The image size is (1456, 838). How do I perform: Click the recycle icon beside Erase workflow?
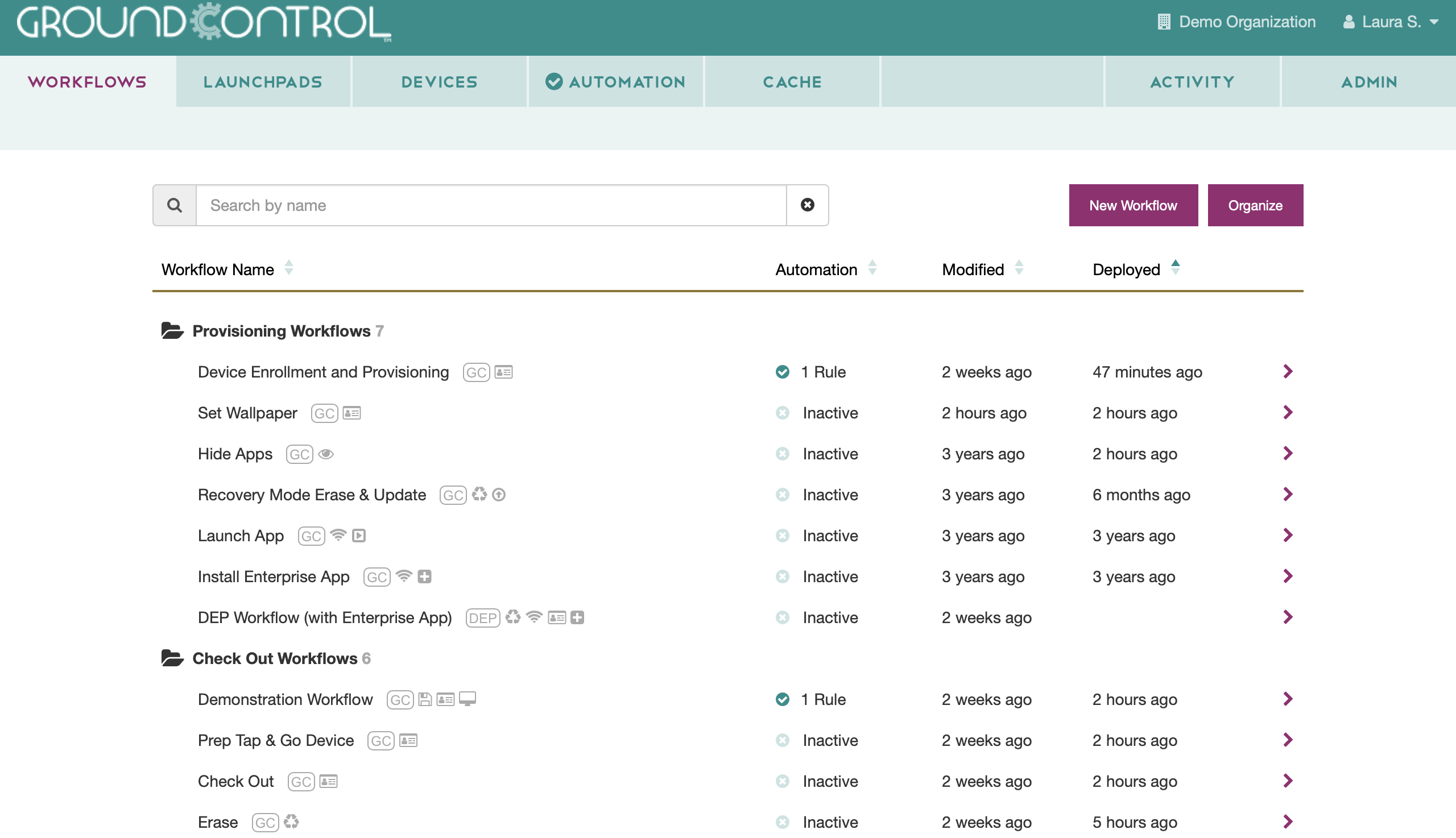(291, 822)
